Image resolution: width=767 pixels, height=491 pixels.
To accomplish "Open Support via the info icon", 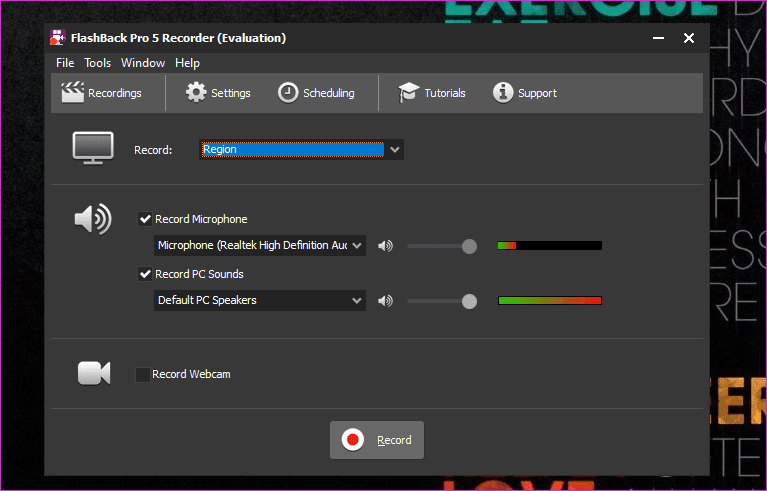I will coord(503,92).
